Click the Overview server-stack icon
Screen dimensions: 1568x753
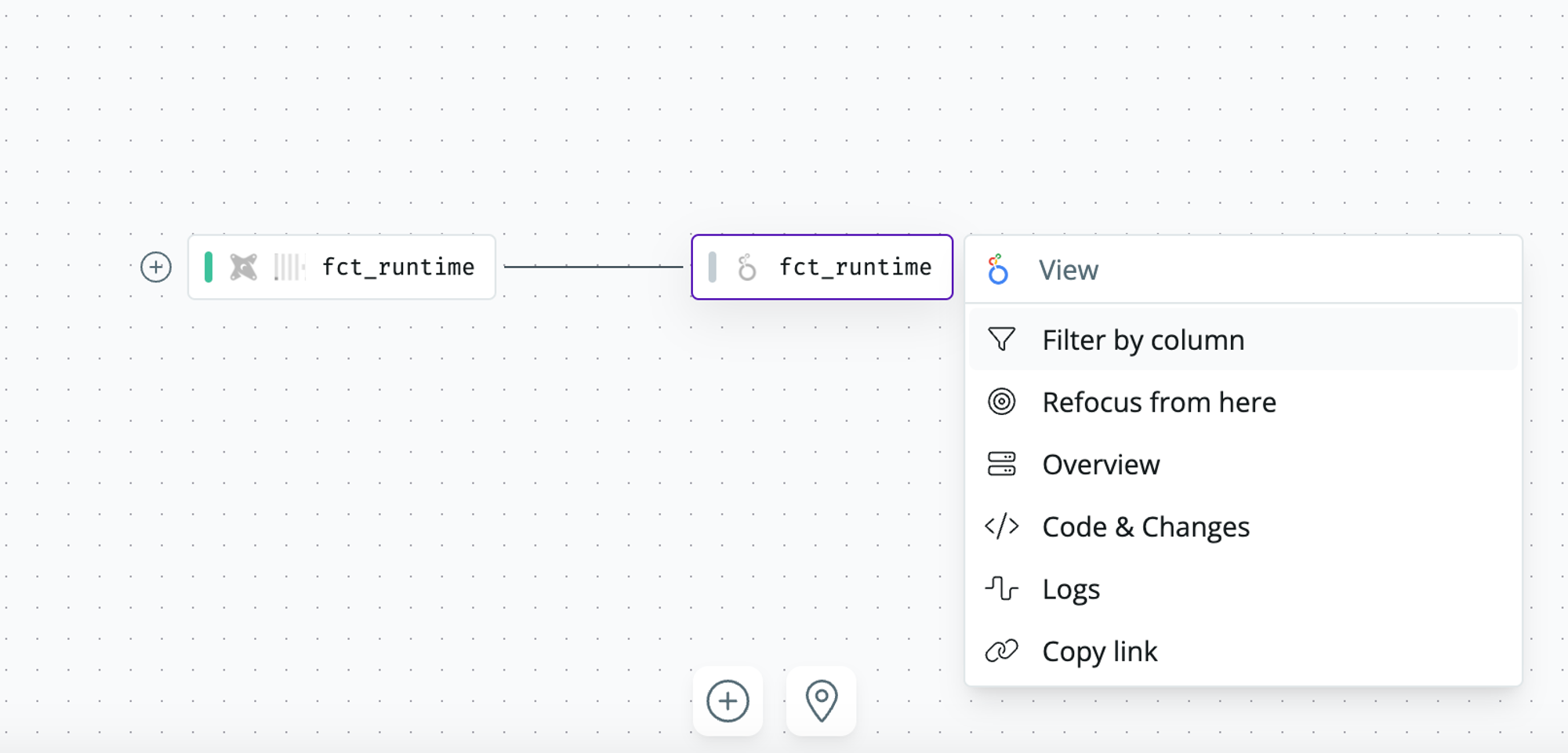[x=1002, y=464]
